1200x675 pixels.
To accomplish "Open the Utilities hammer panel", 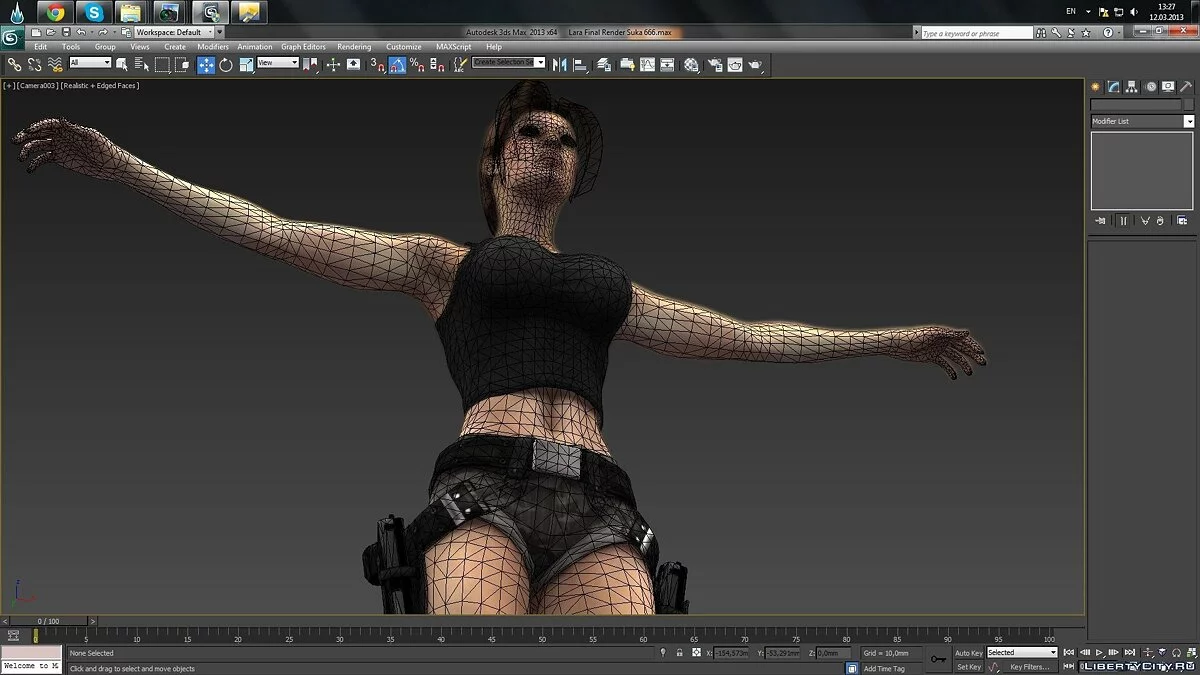I will tap(1185, 87).
